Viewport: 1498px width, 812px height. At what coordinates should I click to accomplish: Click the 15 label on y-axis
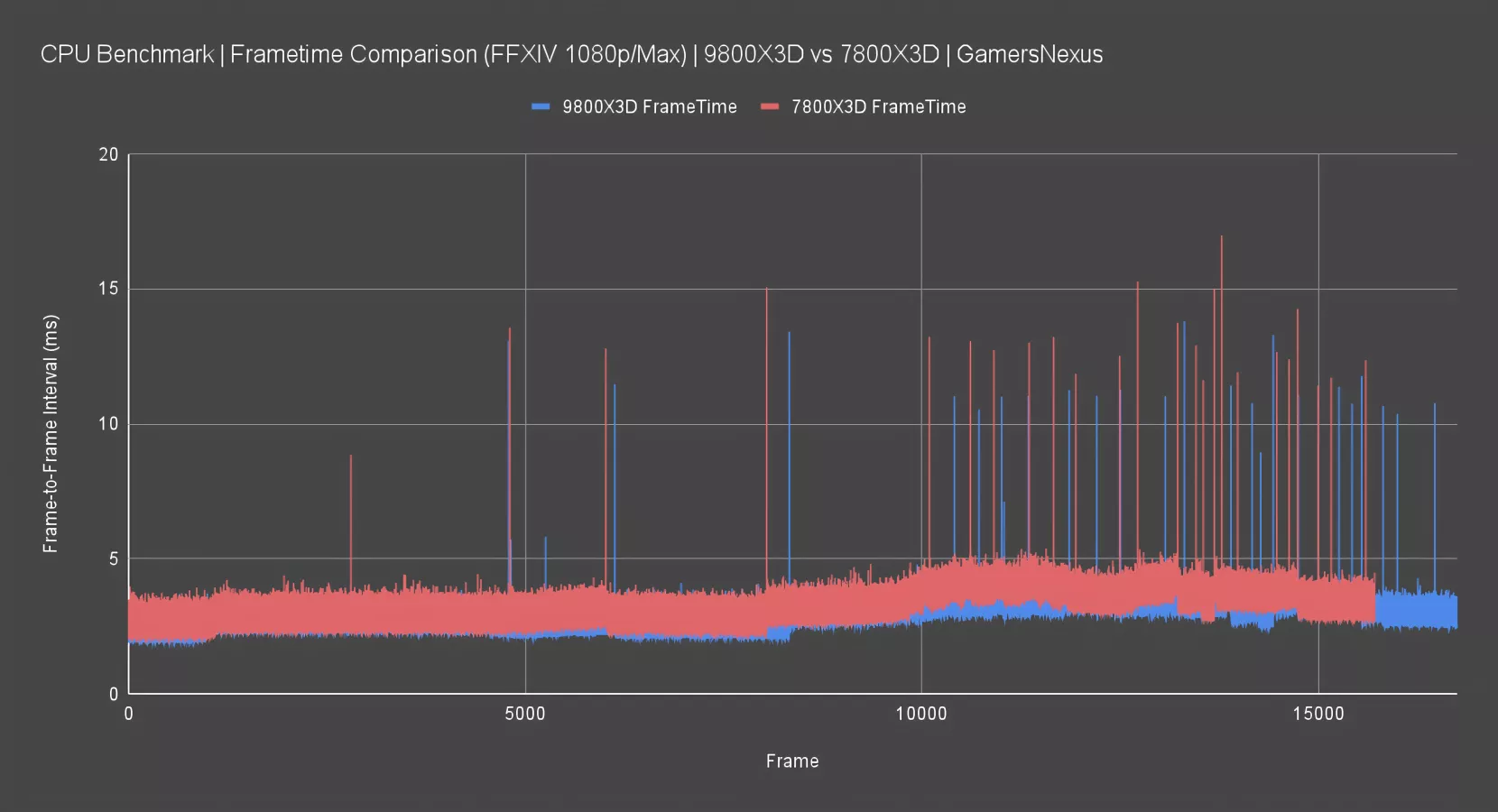(108, 289)
